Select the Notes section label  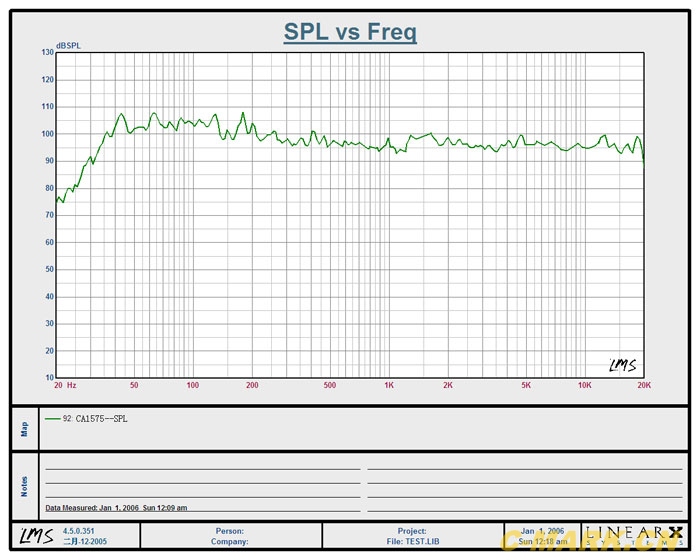coord(25,486)
